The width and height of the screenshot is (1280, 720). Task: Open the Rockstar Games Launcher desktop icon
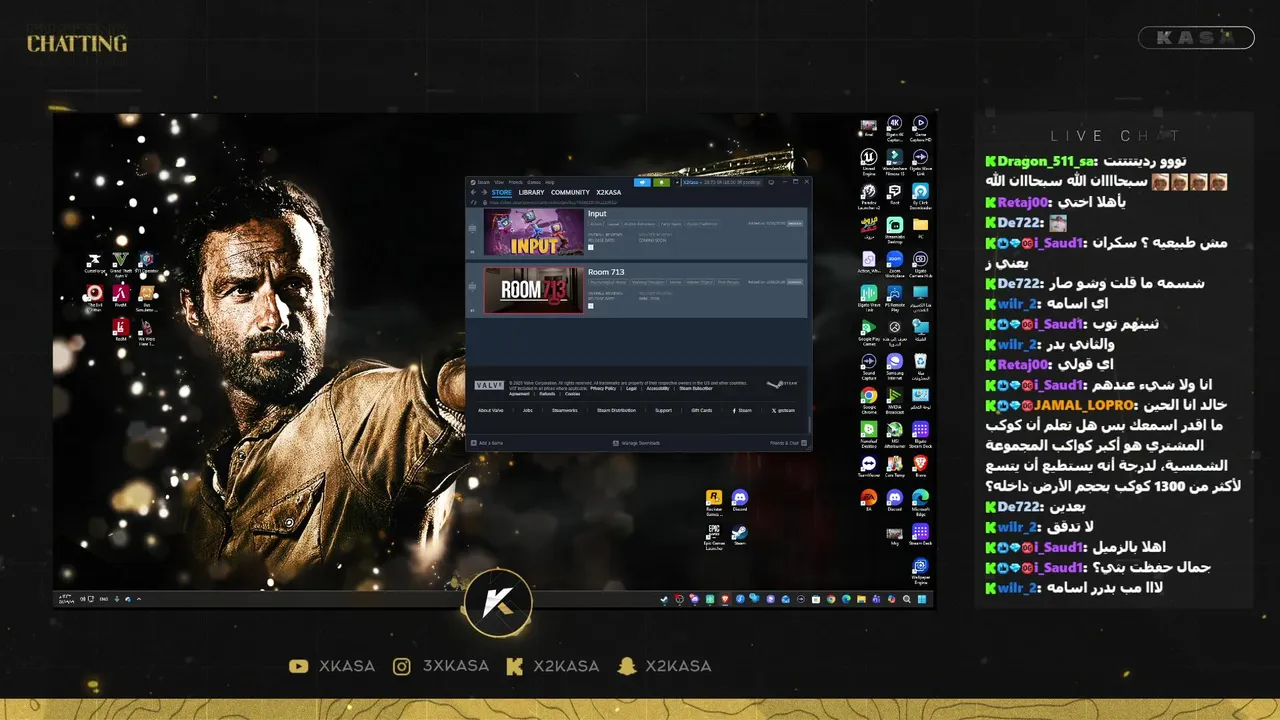(714, 497)
